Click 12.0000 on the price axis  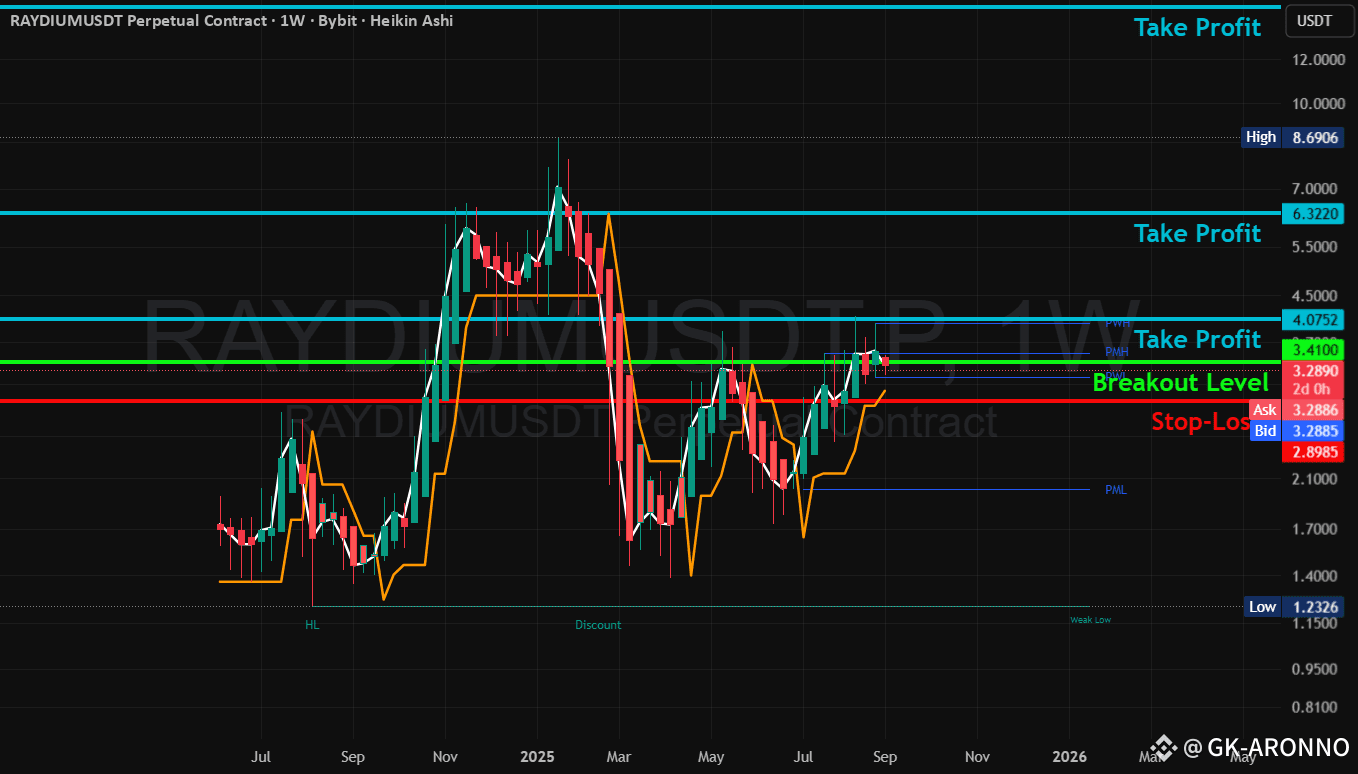coord(1317,60)
